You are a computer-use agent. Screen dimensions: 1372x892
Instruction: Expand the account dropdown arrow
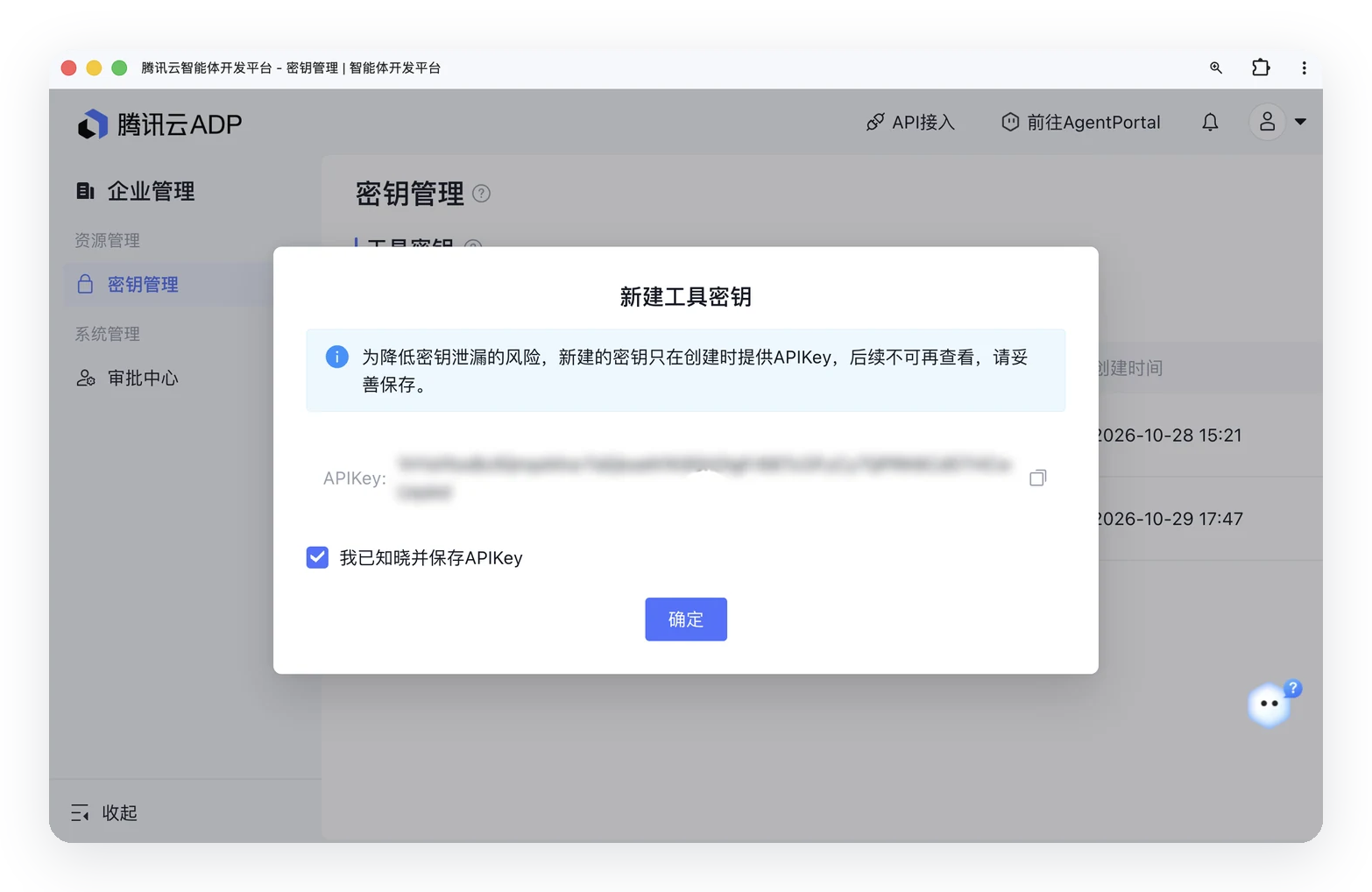(x=1301, y=122)
